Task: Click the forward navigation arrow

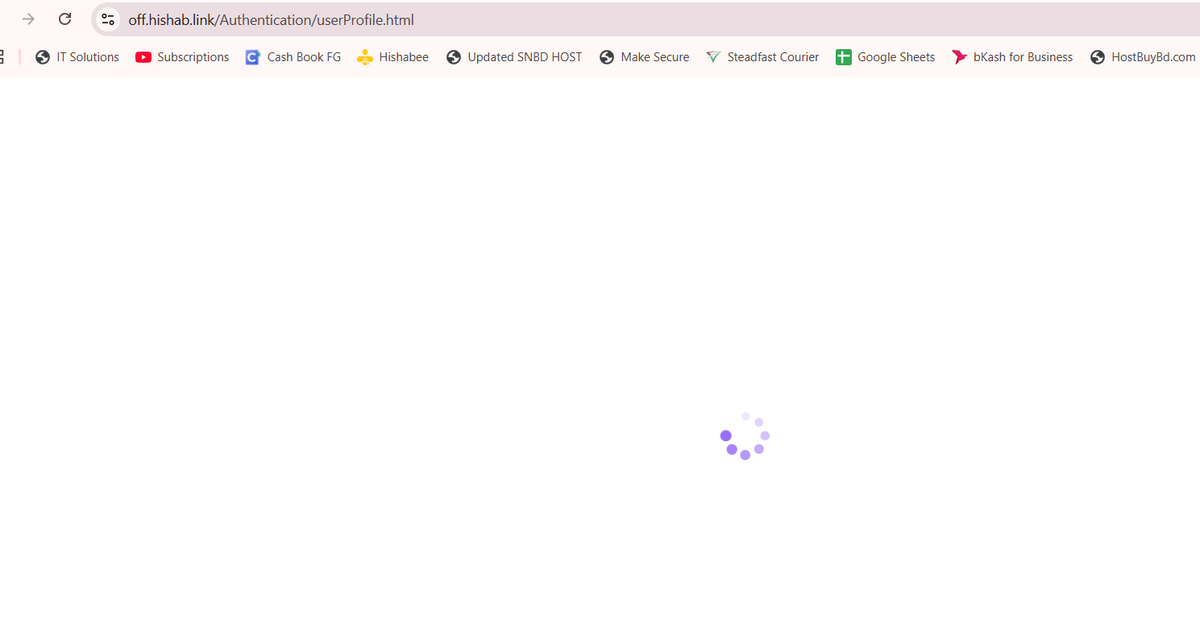Action: click(x=28, y=19)
